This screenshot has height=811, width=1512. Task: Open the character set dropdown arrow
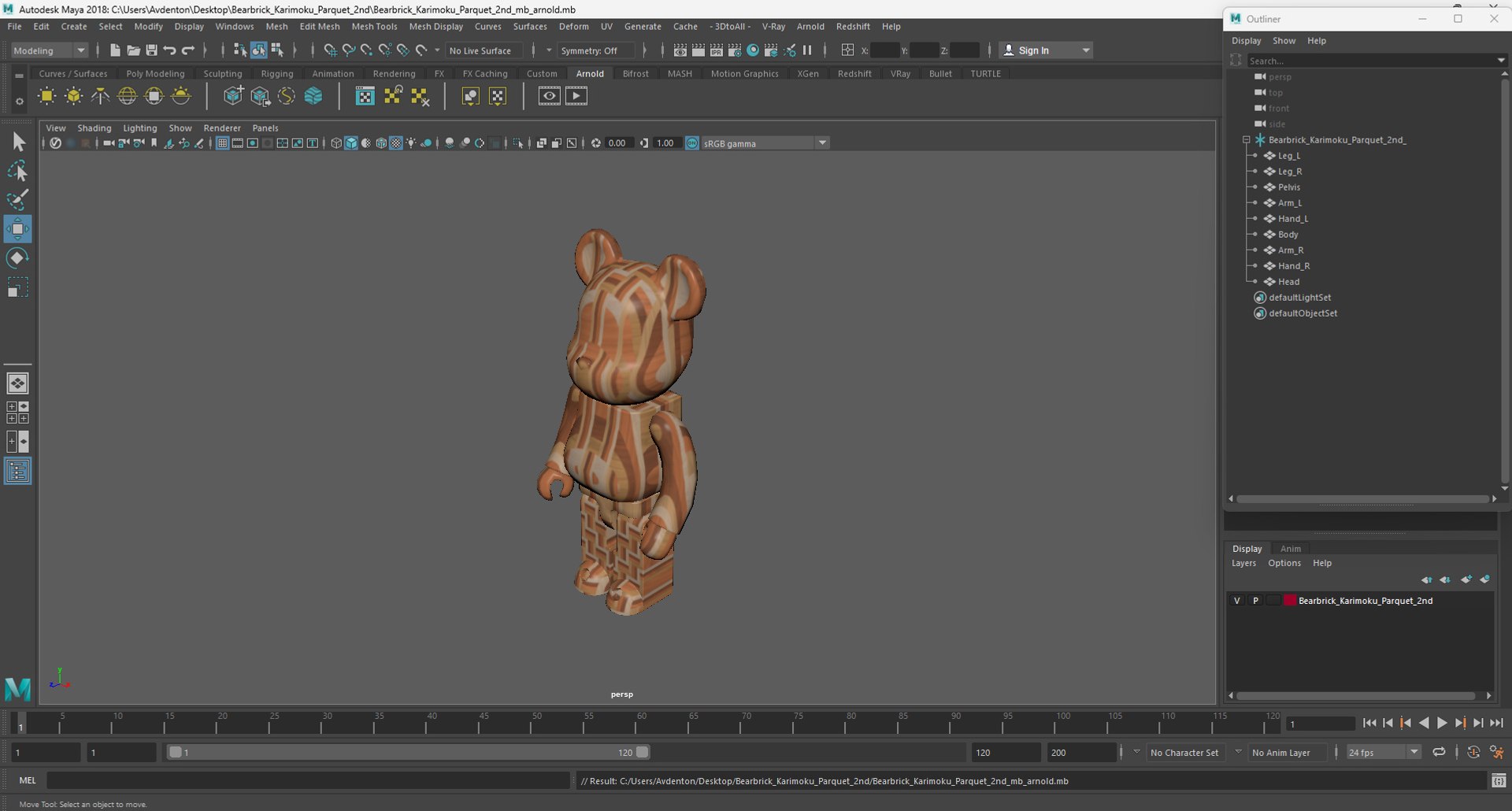tap(1136, 752)
